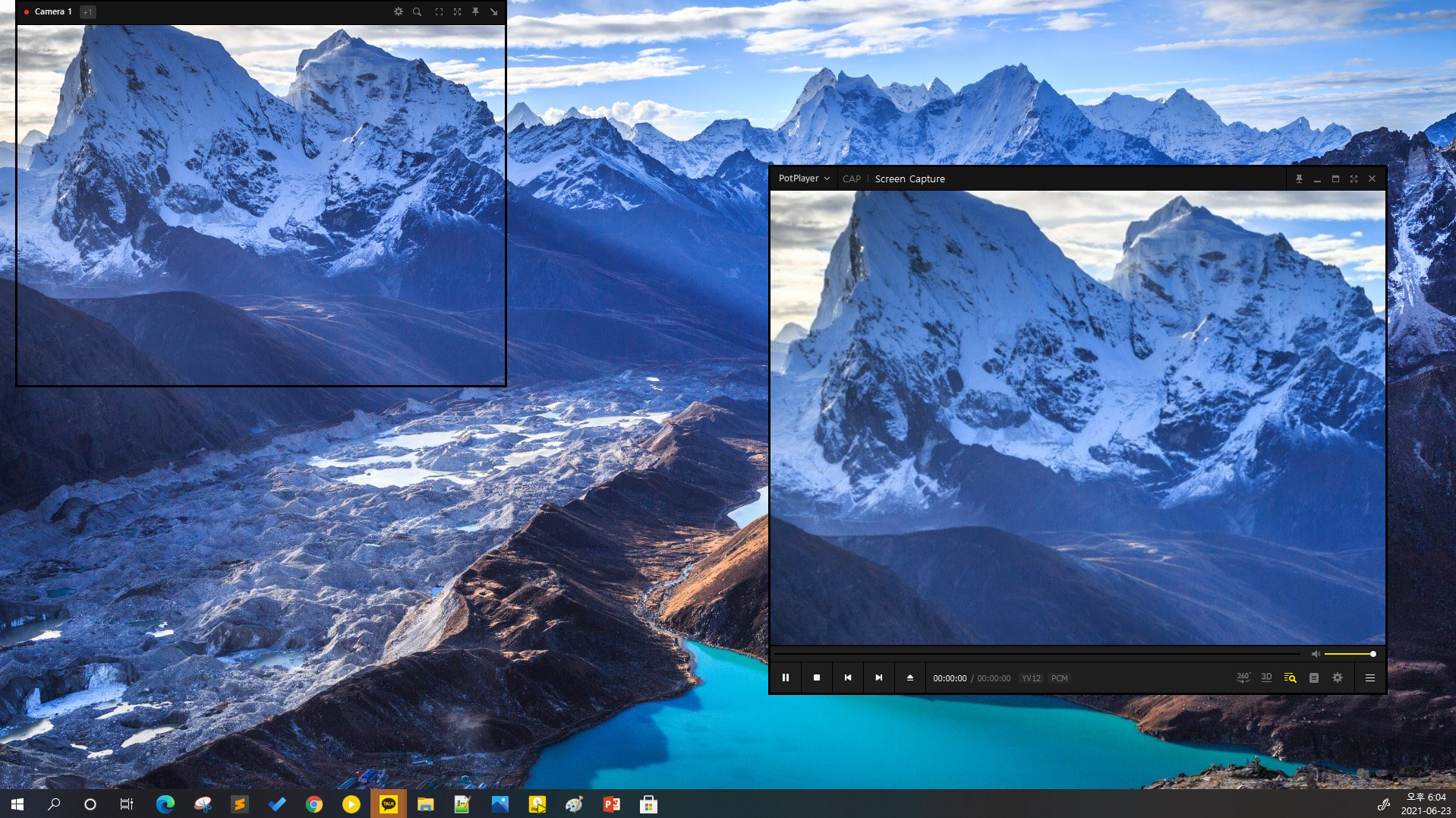This screenshot has height=818, width=1456.
Task: Select the 360-degree view icon in PotPlayer
Action: (x=1243, y=677)
